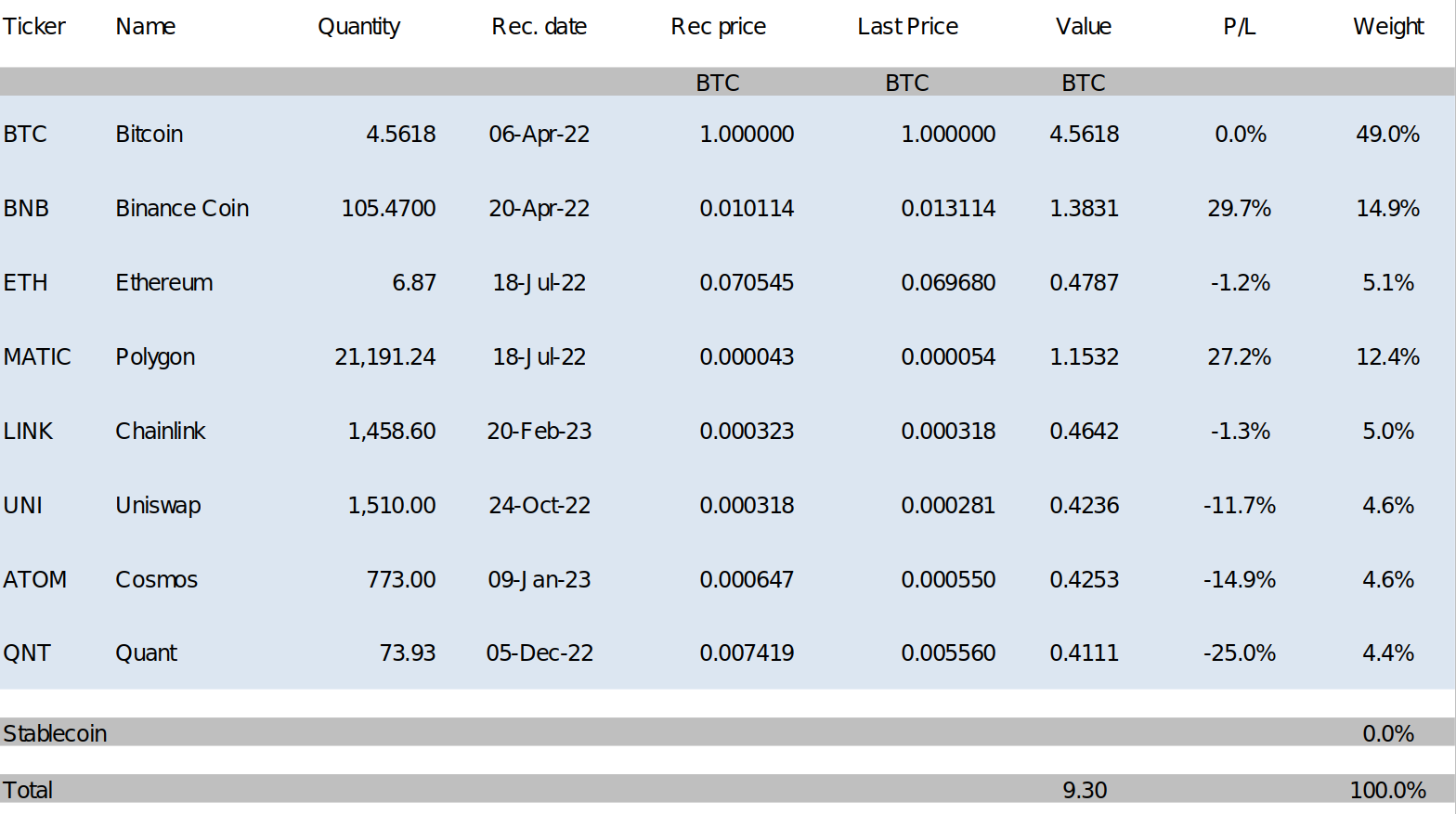Select Quant P/L value -25.0%

pyautogui.click(x=1239, y=652)
